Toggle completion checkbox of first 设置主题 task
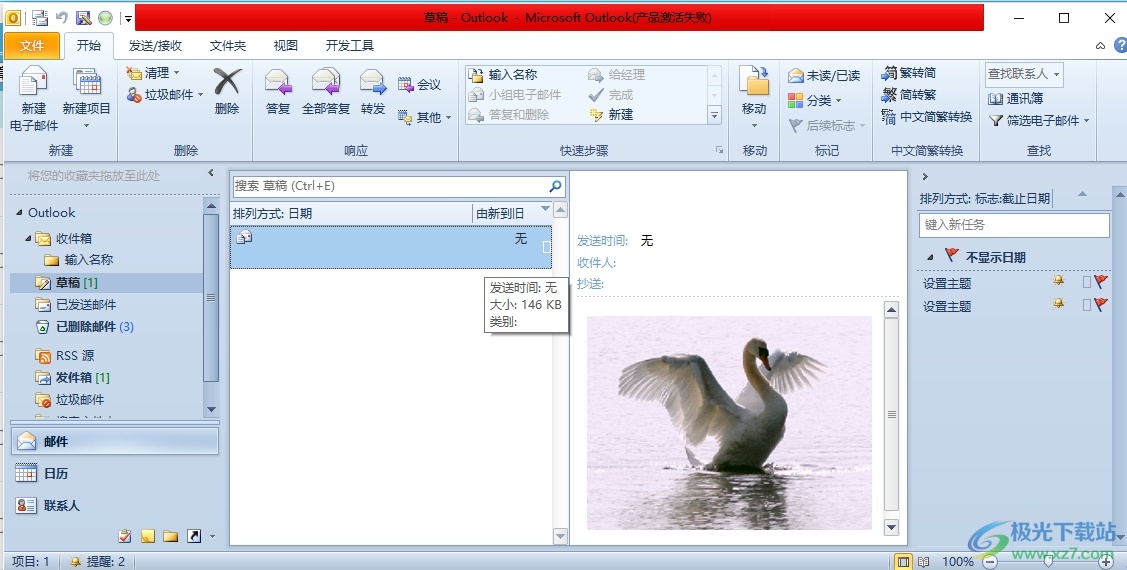Image resolution: width=1127 pixels, height=570 pixels. click(1087, 282)
